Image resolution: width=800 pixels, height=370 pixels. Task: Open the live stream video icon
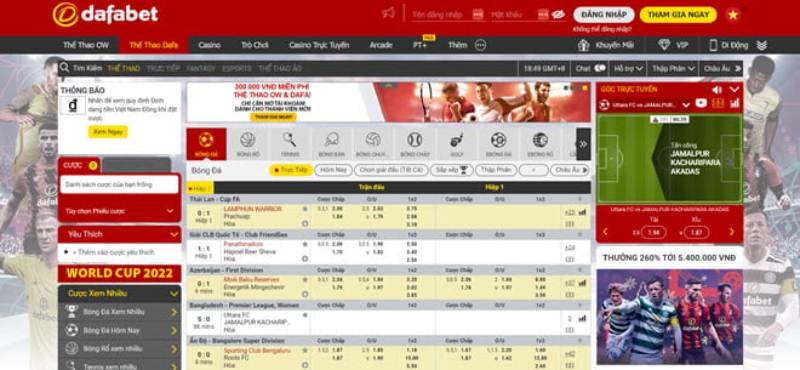tap(701, 104)
